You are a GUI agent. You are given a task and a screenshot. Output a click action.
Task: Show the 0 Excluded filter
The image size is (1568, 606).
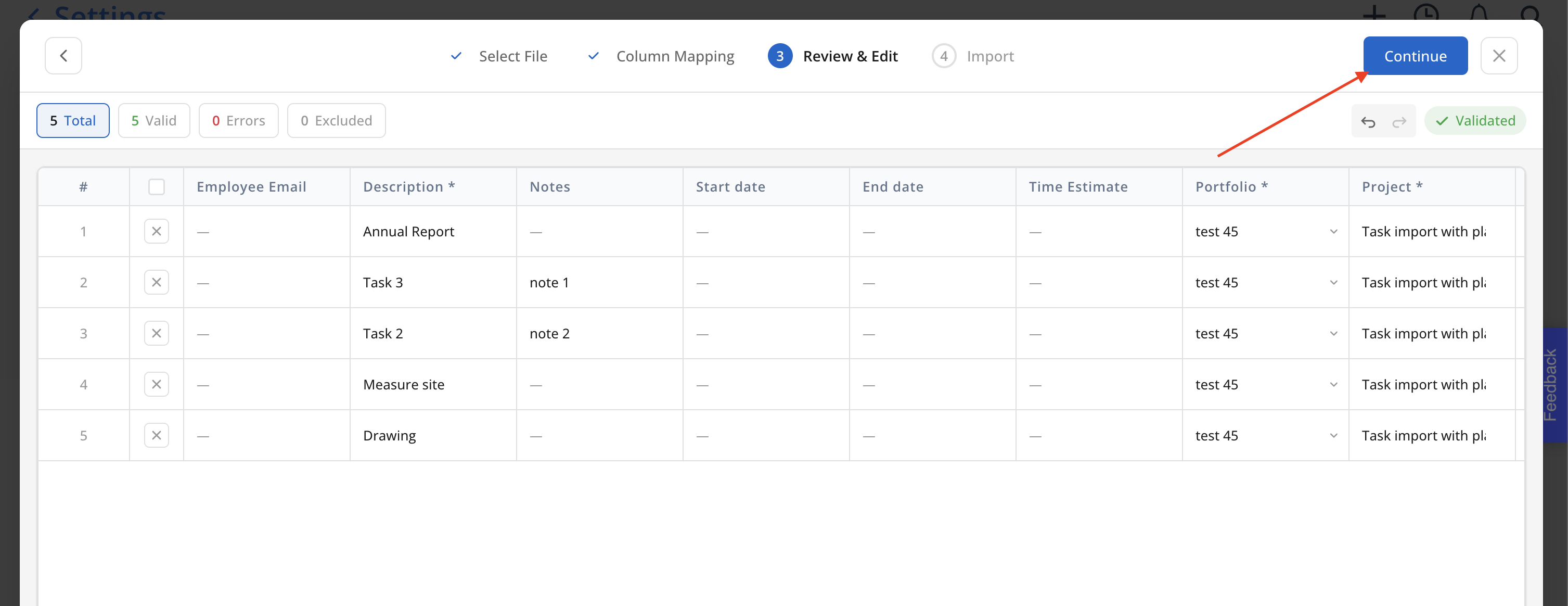[x=336, y=121]
